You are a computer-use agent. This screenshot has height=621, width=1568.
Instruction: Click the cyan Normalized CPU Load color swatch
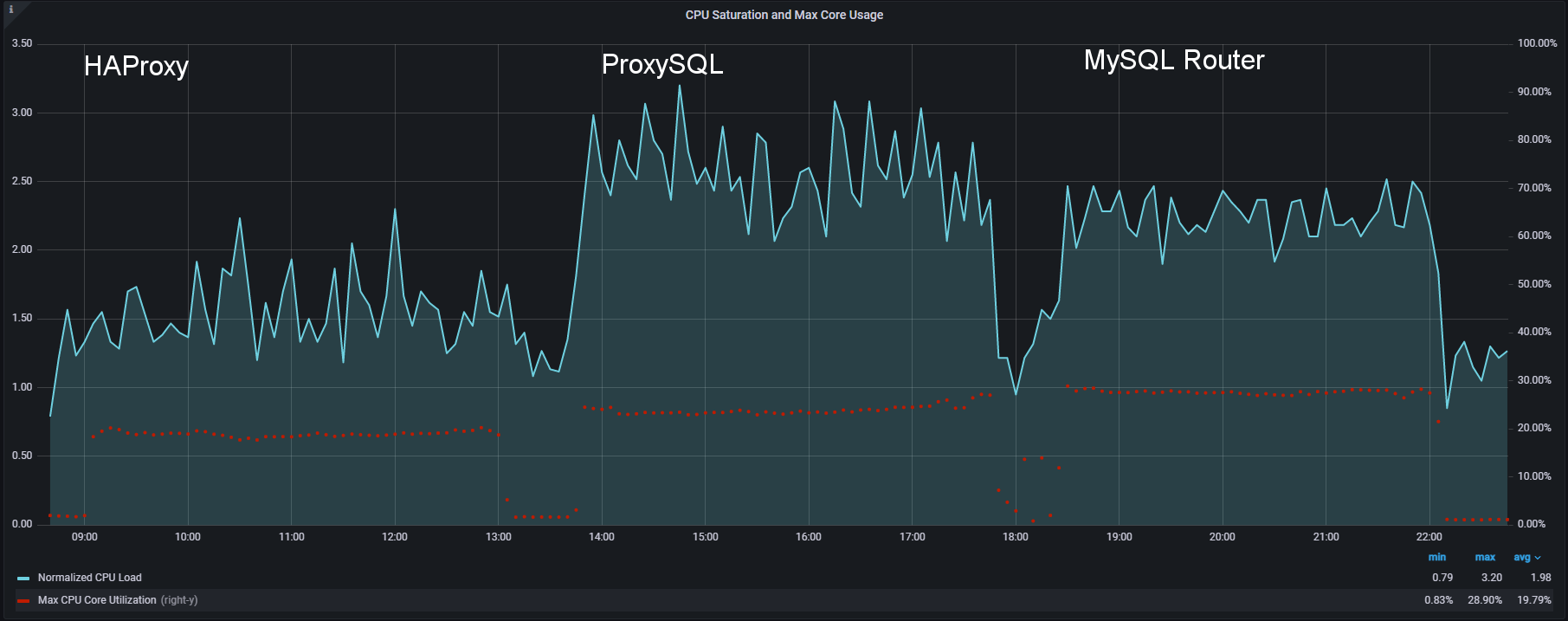coord(23,578)
